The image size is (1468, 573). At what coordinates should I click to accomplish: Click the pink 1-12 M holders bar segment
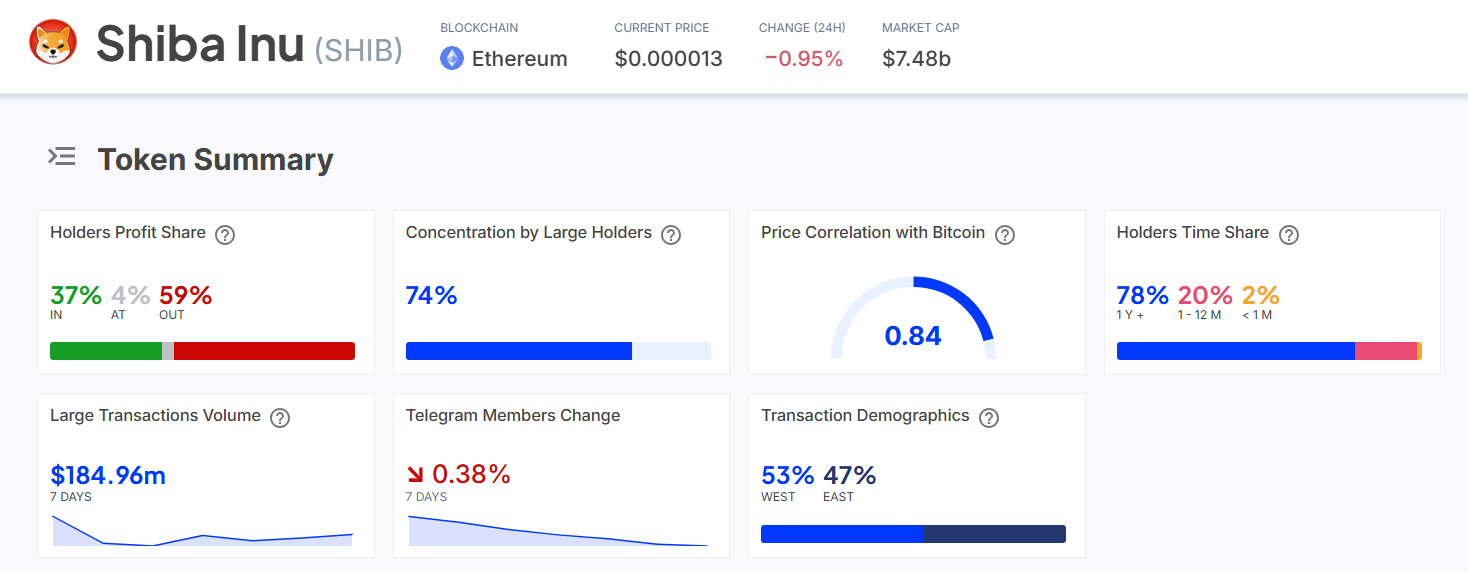pos(1385,351)
